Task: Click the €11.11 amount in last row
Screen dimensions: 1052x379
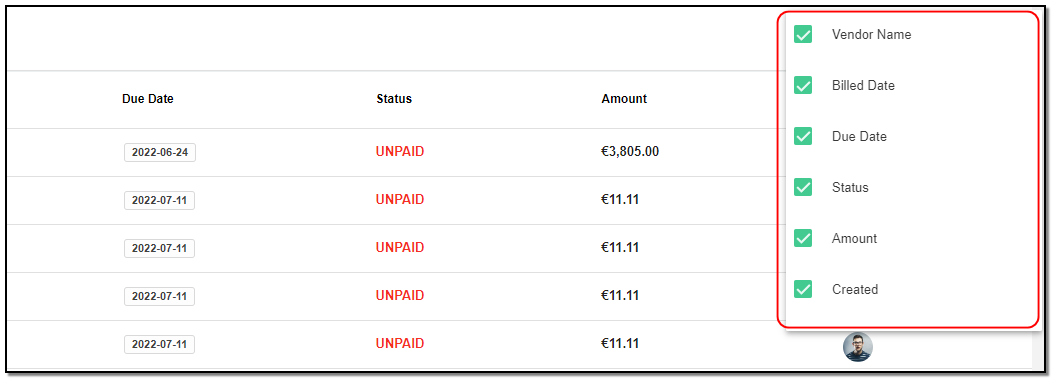Action: (620, 343)
